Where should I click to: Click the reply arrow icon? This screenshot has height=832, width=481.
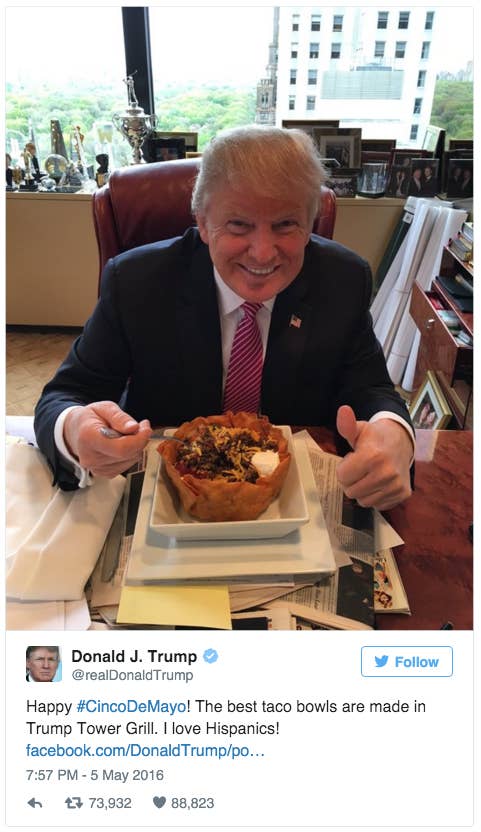click(x=35, y=803)
